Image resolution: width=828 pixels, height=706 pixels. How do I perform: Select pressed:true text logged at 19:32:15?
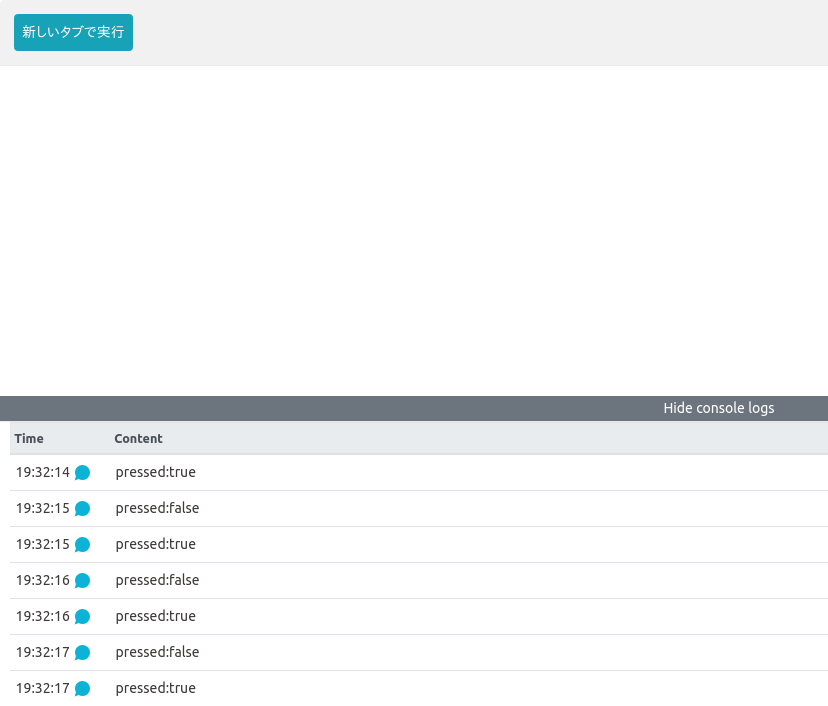coord(155,544)
